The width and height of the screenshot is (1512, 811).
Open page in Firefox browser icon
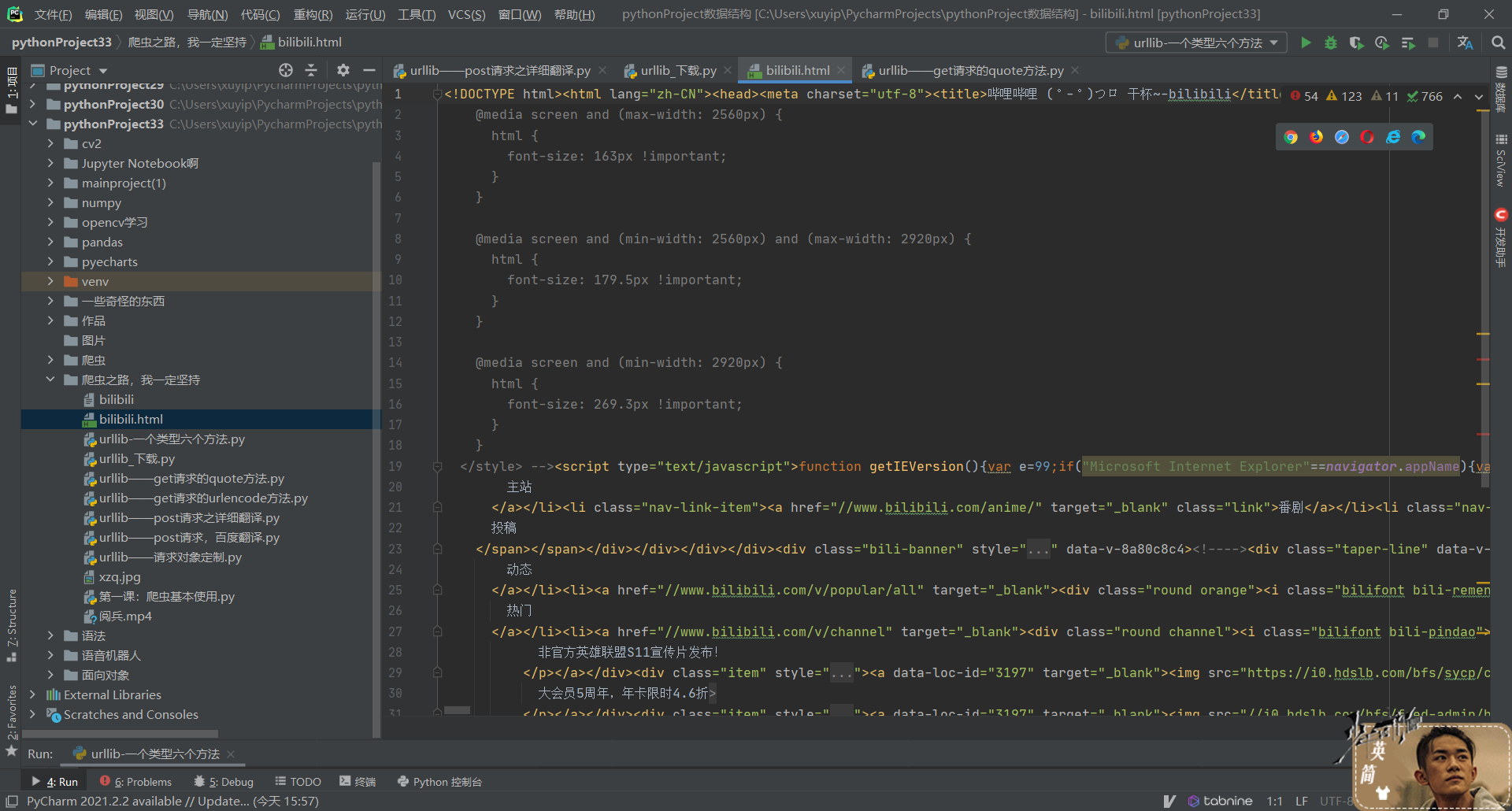click(x=1316, y=137)
